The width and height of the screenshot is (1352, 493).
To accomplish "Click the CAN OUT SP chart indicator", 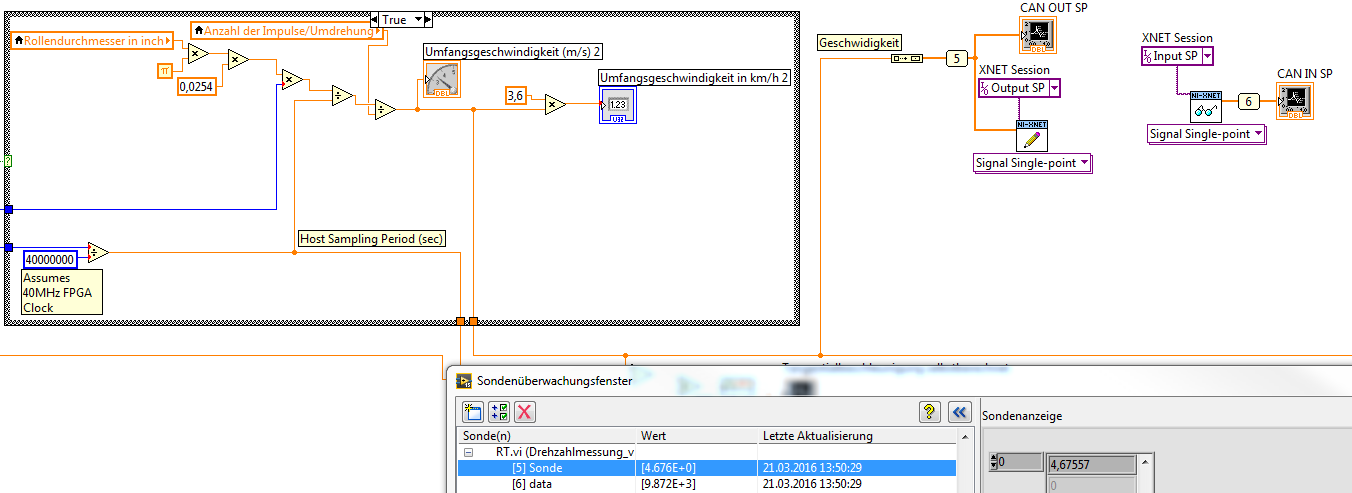I will [1038, 35].
